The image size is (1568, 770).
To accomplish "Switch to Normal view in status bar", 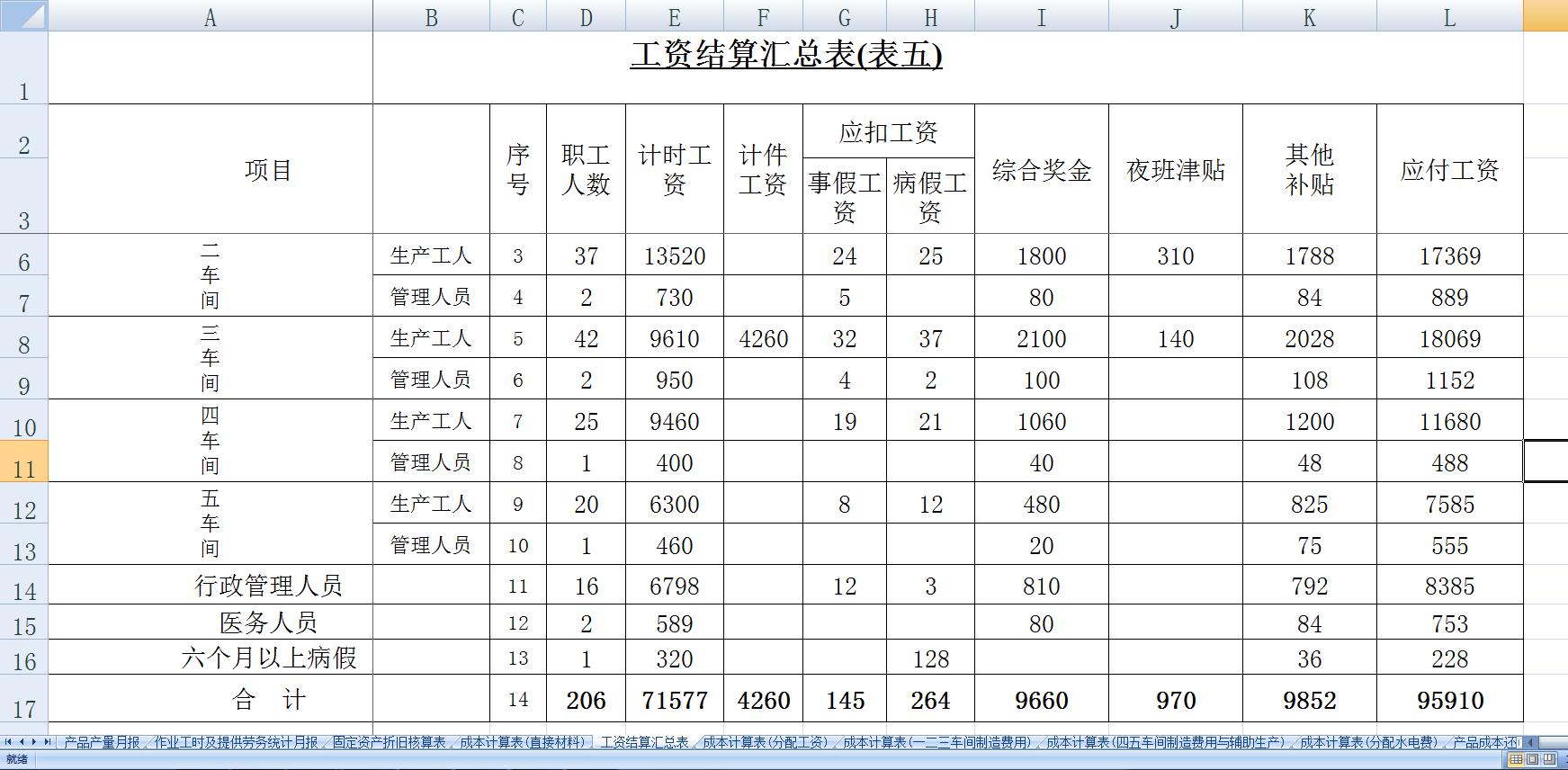I will (1517, 759).
